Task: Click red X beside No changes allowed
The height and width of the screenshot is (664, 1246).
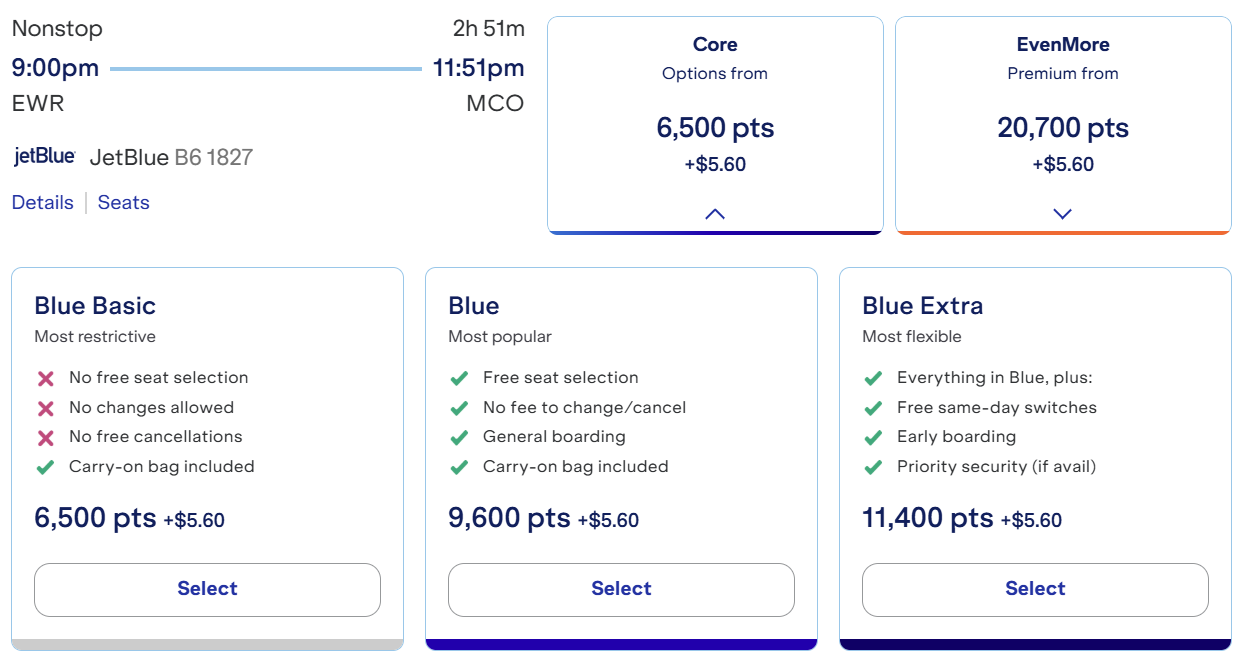Action: [x=45, y=408]
